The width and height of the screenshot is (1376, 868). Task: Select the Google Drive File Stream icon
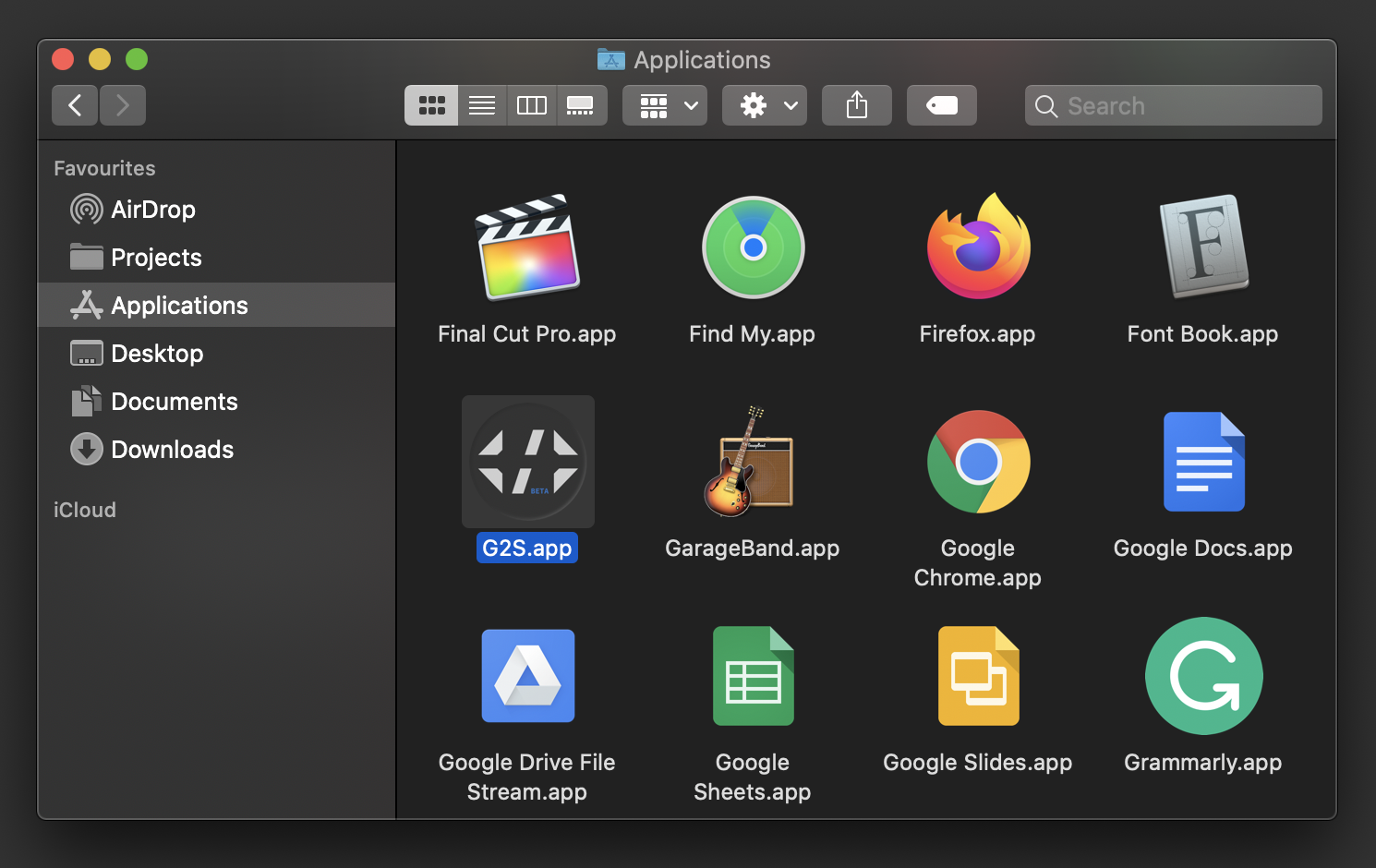(527, 675)
